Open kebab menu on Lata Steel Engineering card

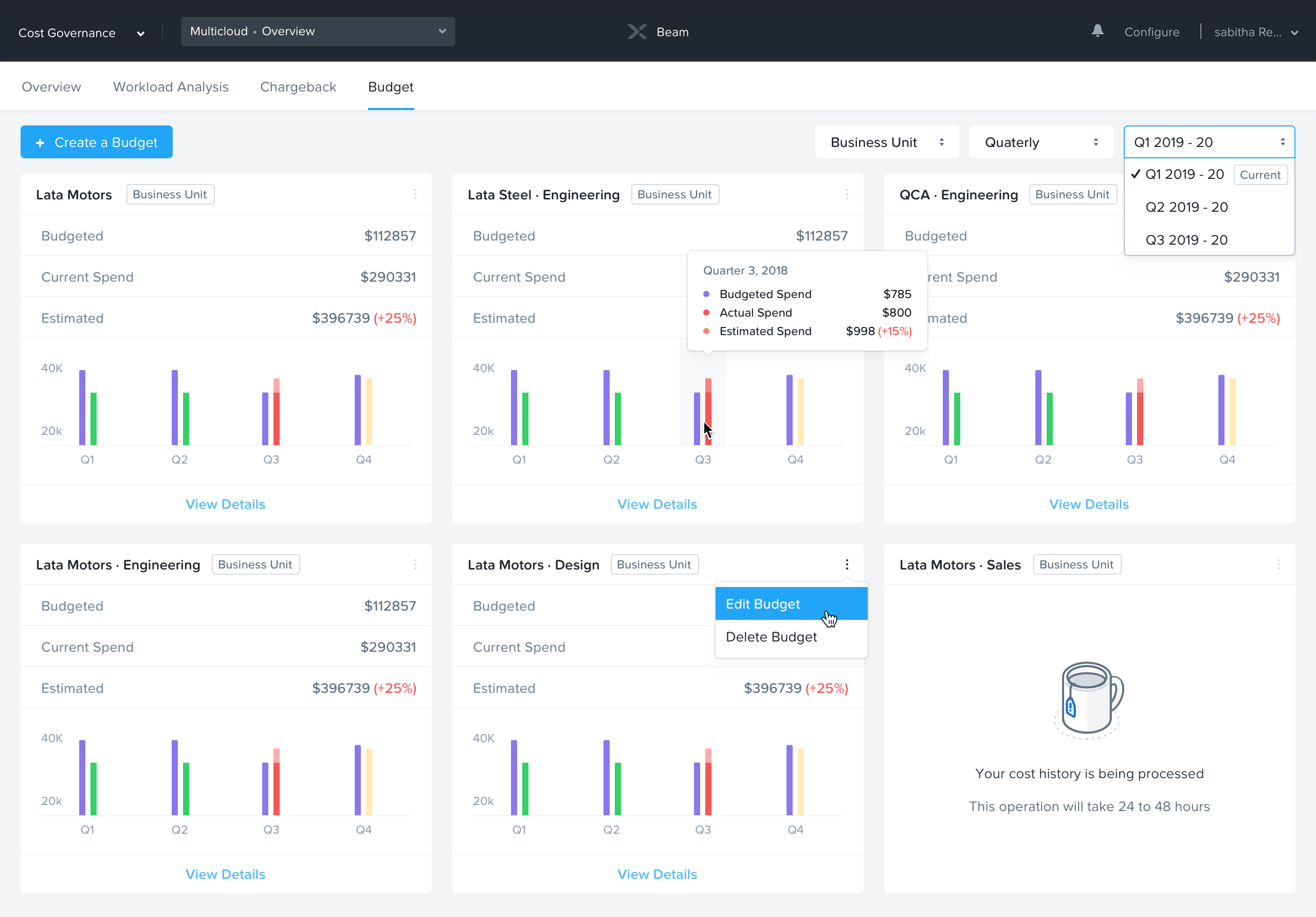[x=848, y=194]
